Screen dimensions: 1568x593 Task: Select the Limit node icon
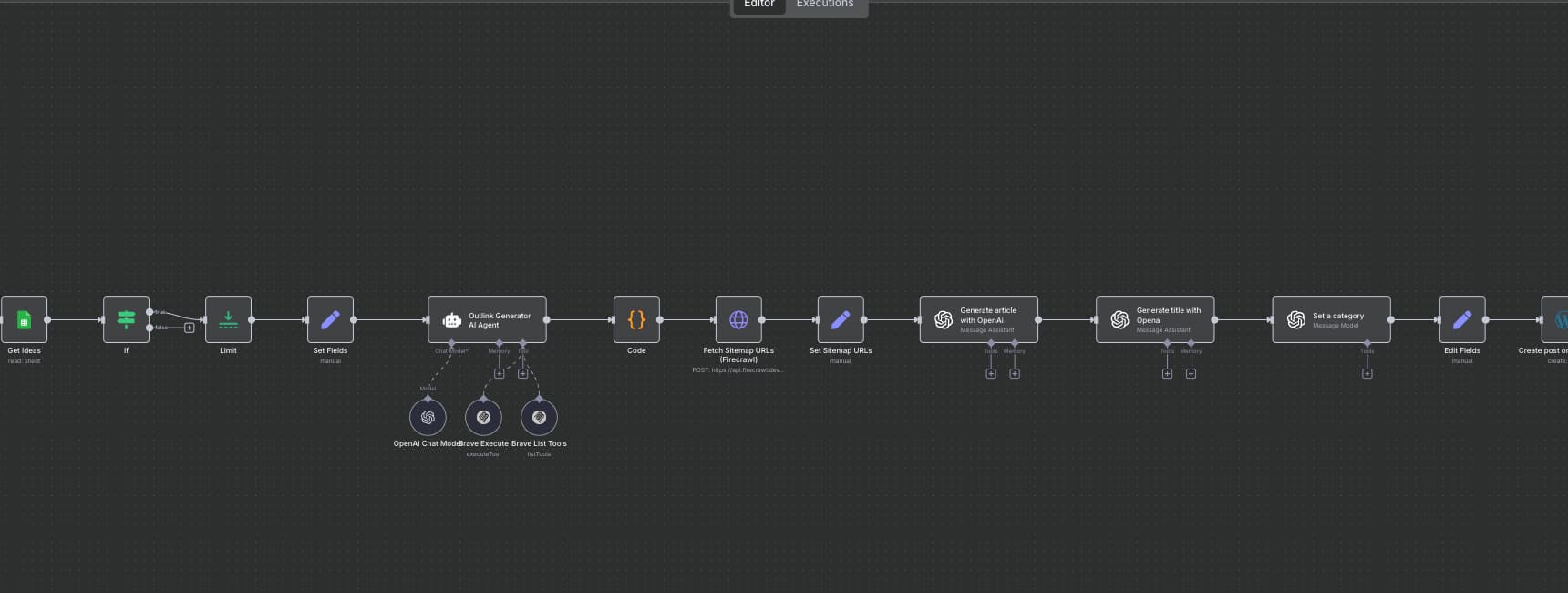point(228,319)
